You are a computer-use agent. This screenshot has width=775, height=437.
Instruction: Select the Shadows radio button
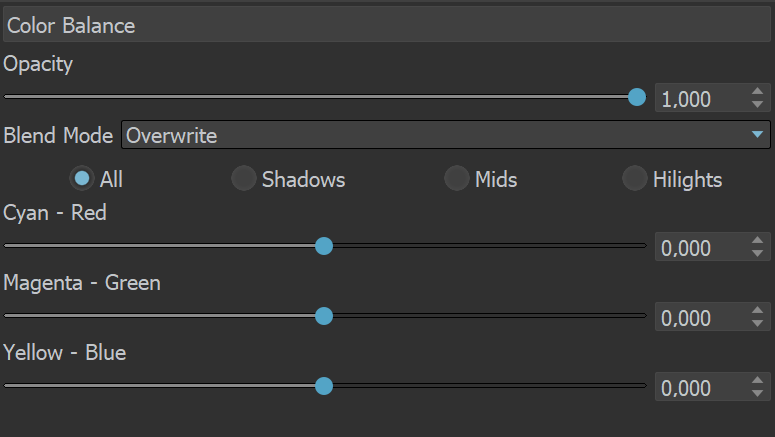244,178
